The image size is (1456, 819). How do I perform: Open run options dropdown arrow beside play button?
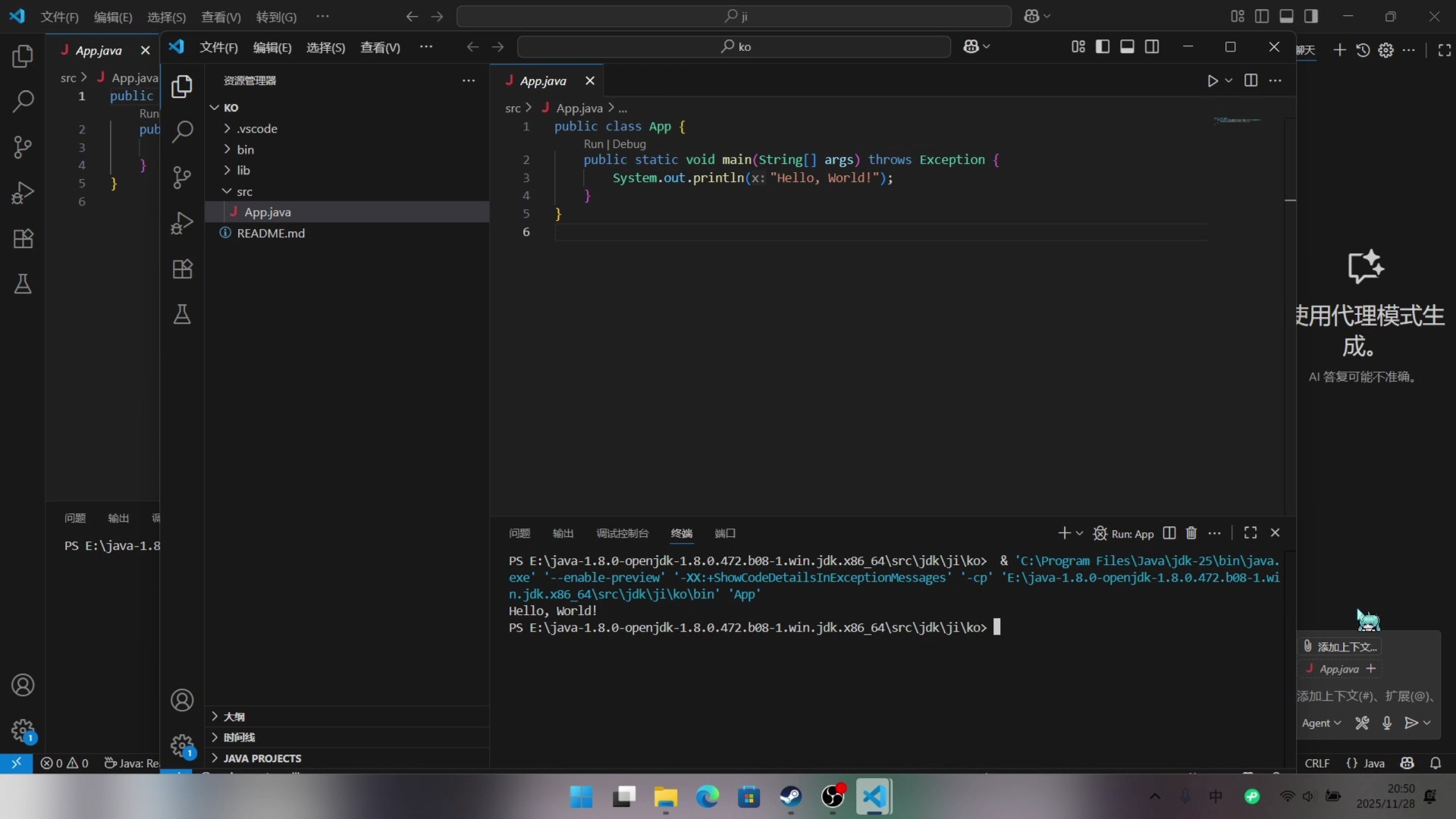point(1228,80)
